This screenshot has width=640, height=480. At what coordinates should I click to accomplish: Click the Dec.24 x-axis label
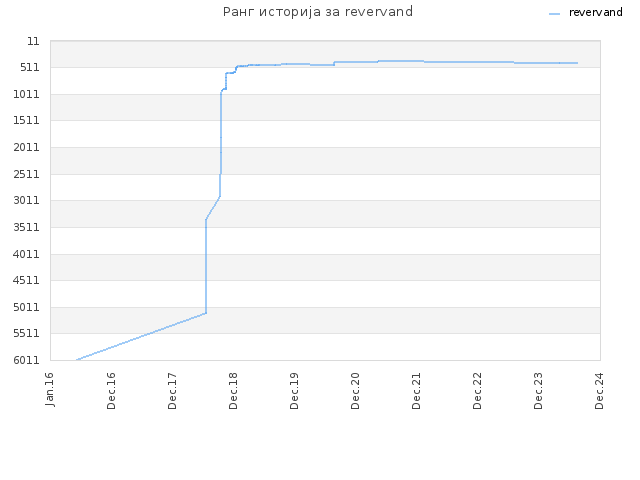coord(599,391)
